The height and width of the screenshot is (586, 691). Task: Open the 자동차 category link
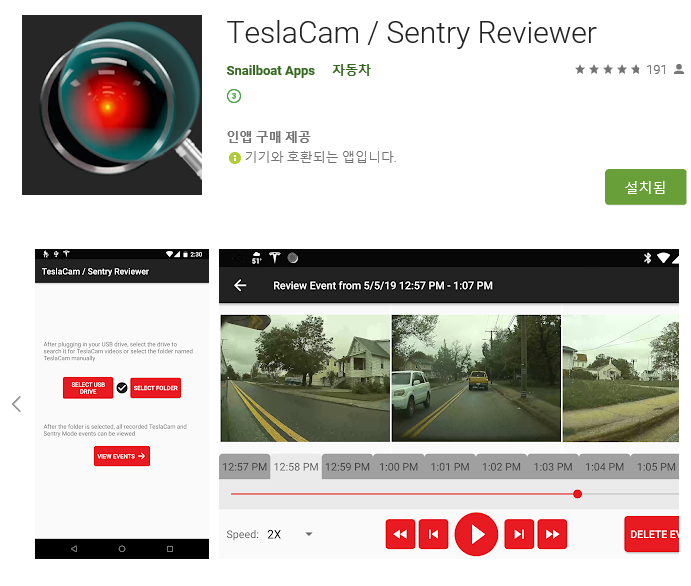(x=351, y=70)
